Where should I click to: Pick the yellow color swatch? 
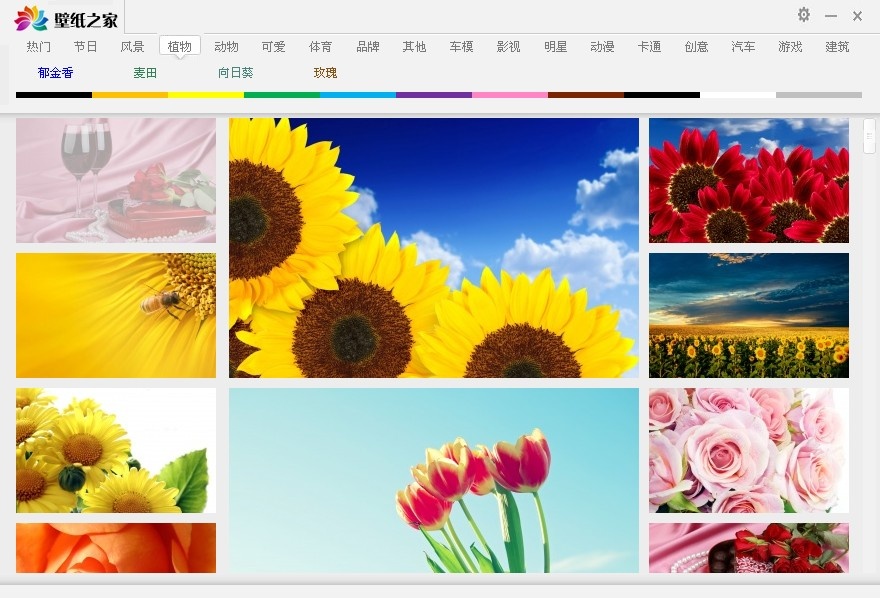point(206,95)
